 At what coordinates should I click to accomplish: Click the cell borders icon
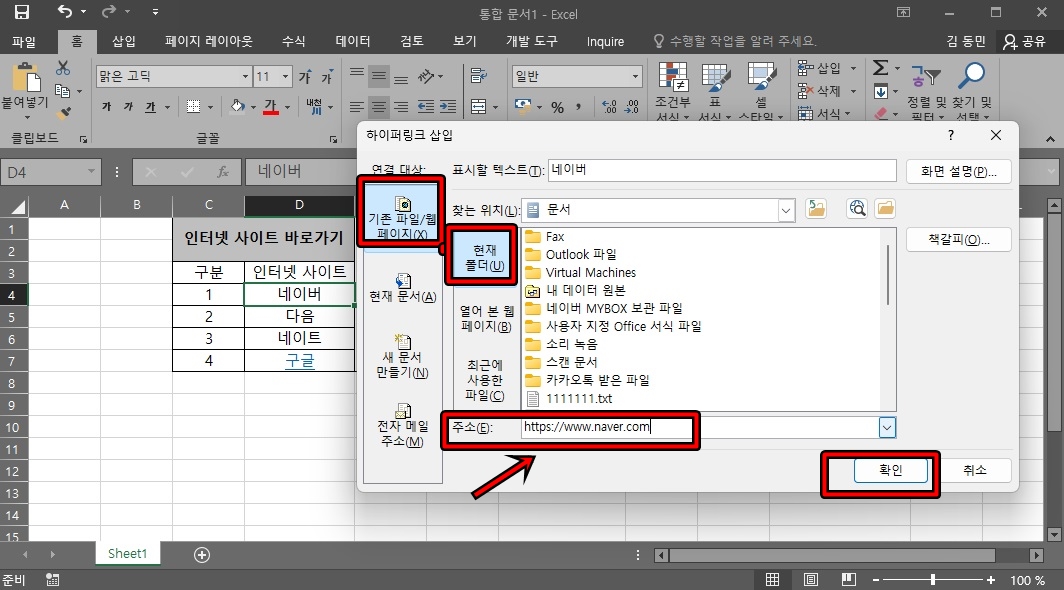193,107
